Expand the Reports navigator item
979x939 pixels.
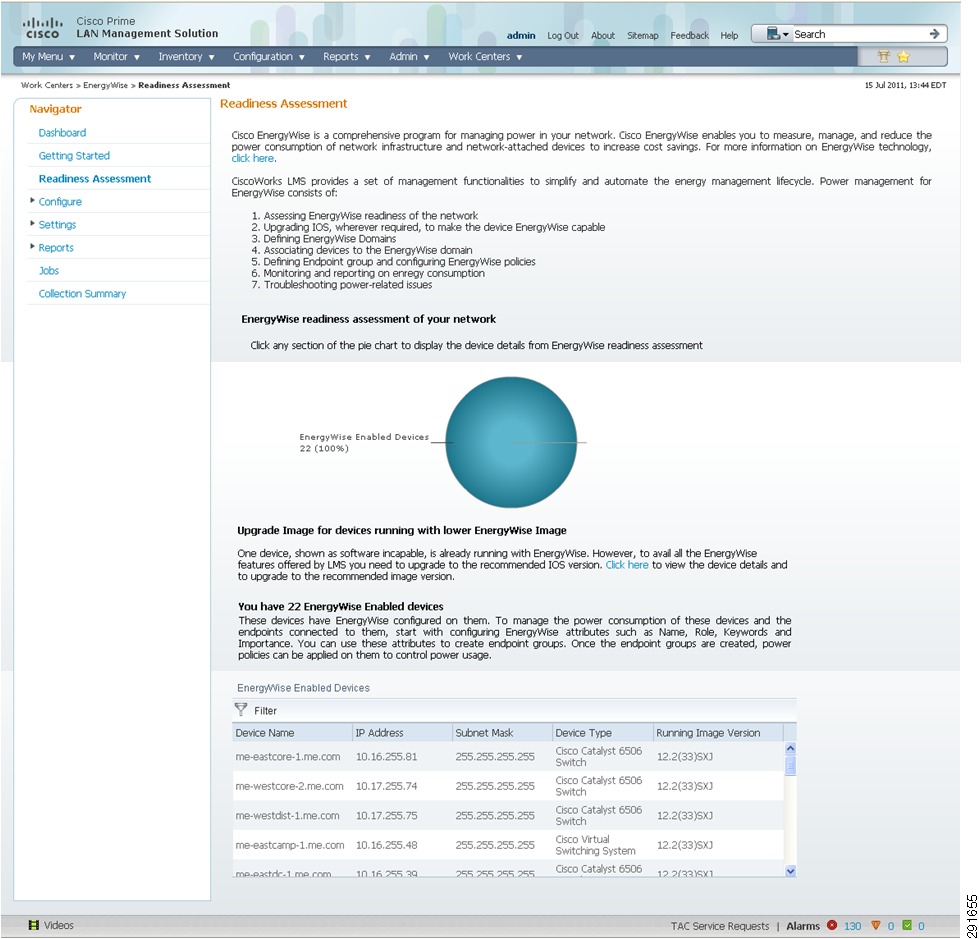[32, 247]
